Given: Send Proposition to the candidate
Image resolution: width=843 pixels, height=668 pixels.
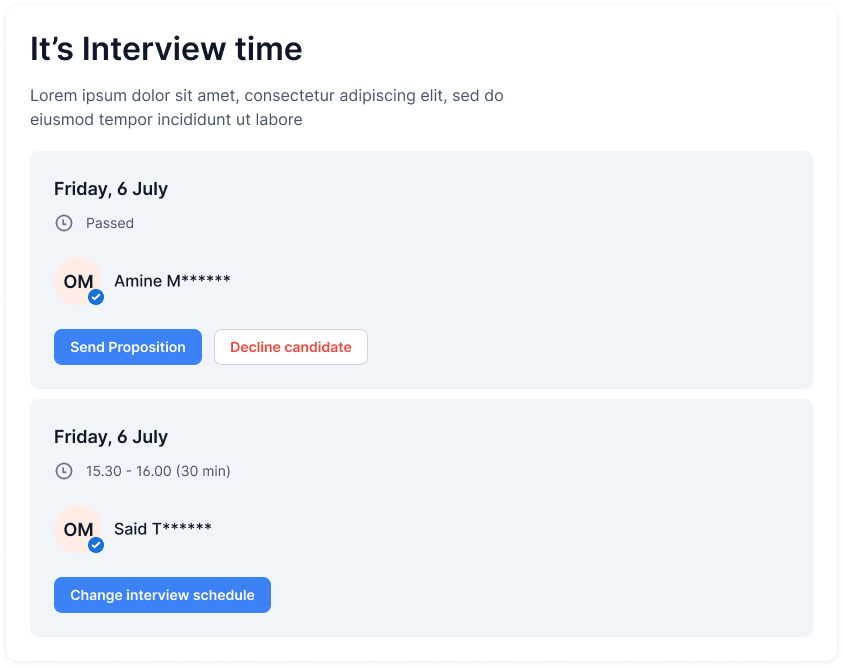Looking at the screenshot, I should pos(128,347).
